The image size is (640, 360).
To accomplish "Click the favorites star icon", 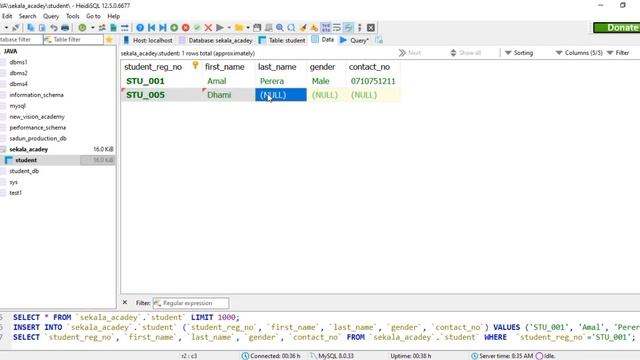I will coord(109,40).
